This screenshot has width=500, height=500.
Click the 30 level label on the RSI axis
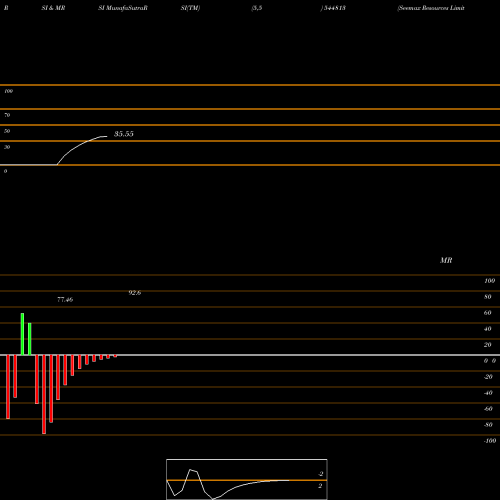pyautogui.click(x=7, y=147)
